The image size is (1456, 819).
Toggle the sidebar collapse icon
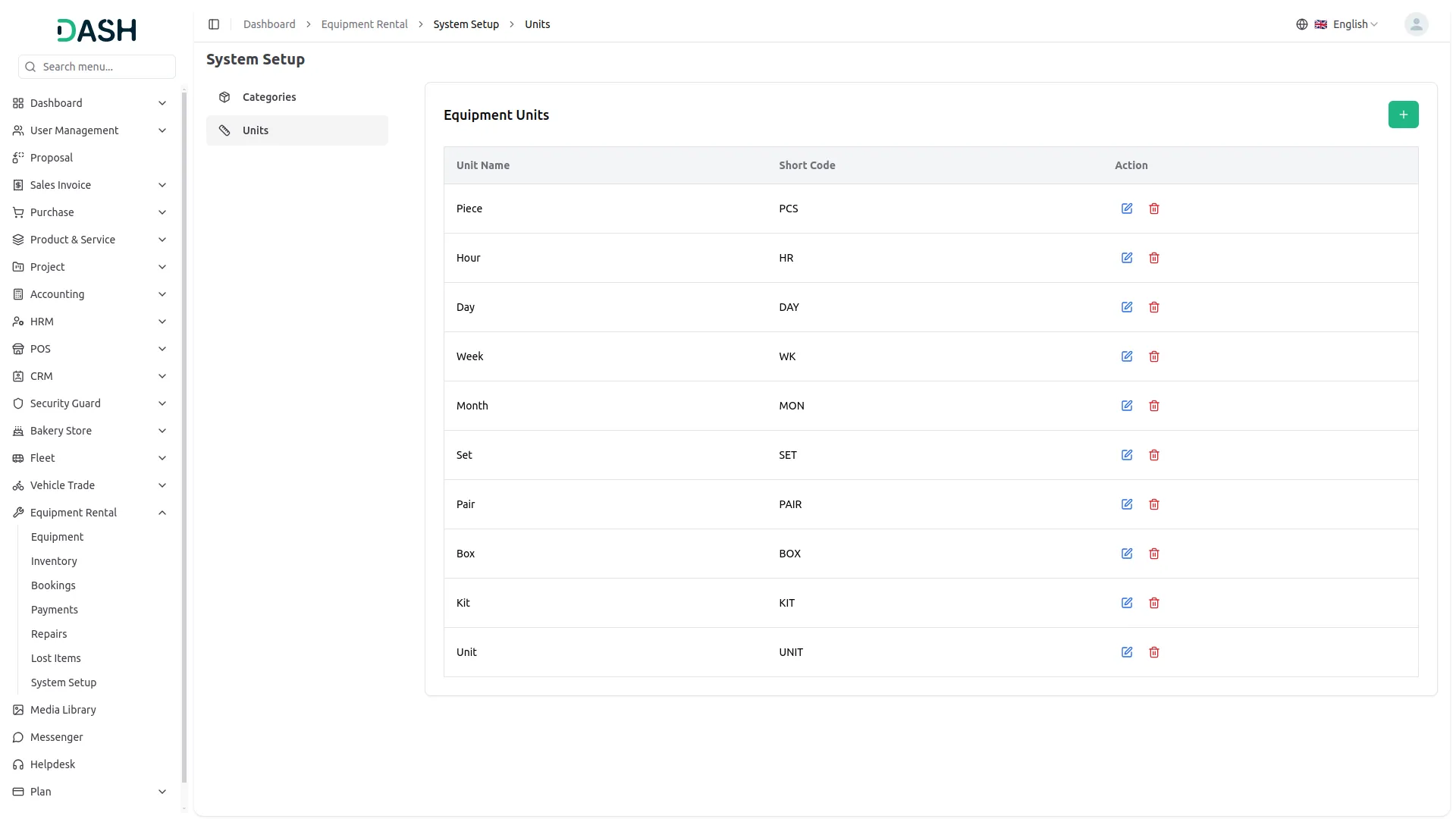point(214,24)
